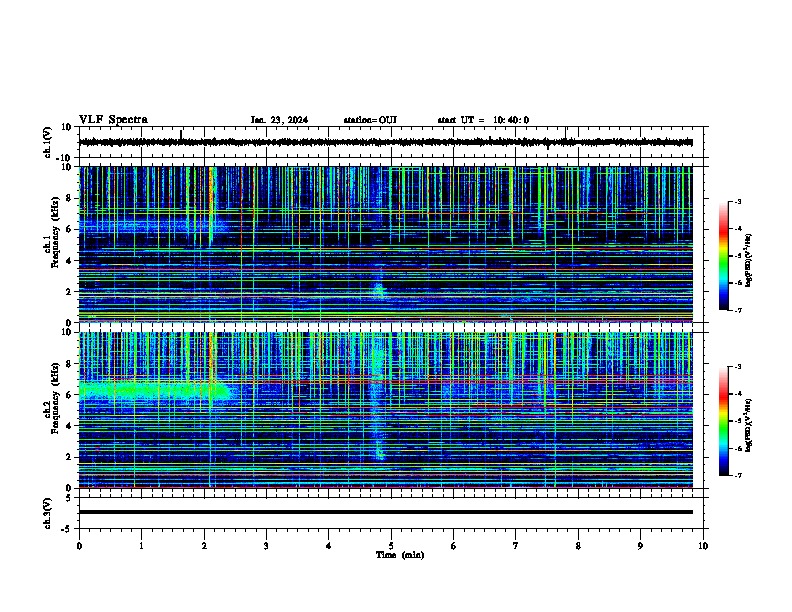This screenshot has width=792, height=612.
Task: Select the date label "Jan. 23, 2024"
Action: (x=279, y=120)
